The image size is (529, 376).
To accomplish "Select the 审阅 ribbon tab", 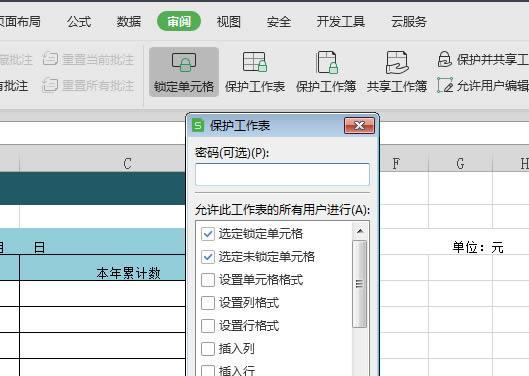I will (179, 21).
